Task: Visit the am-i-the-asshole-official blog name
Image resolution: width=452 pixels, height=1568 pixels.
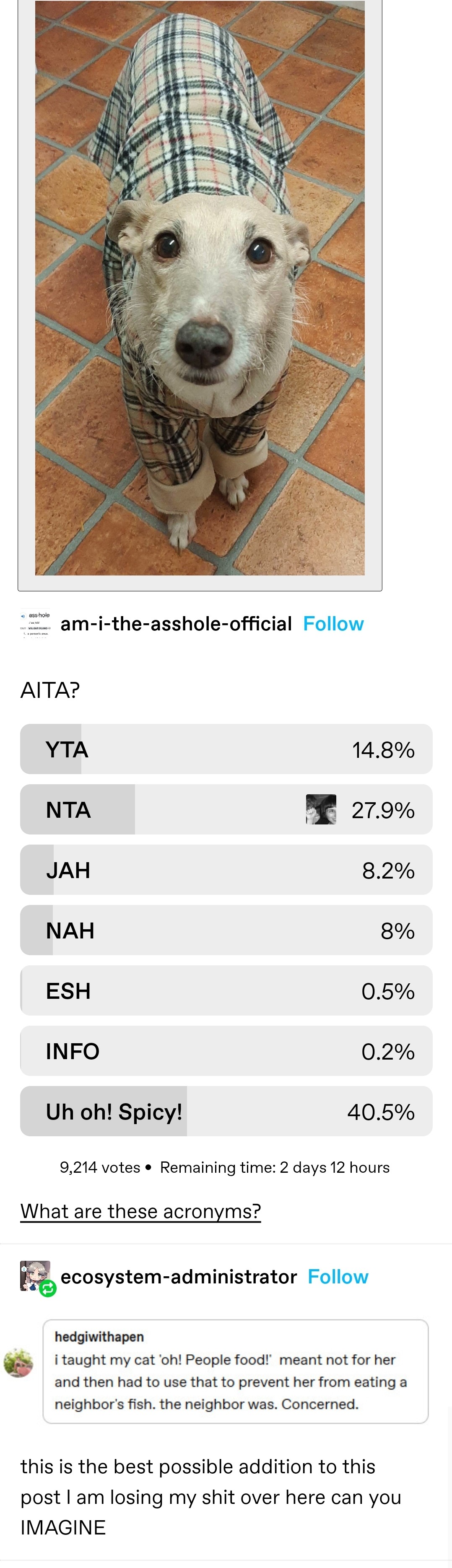Action: pyautogui.click(x=176, y=624)
